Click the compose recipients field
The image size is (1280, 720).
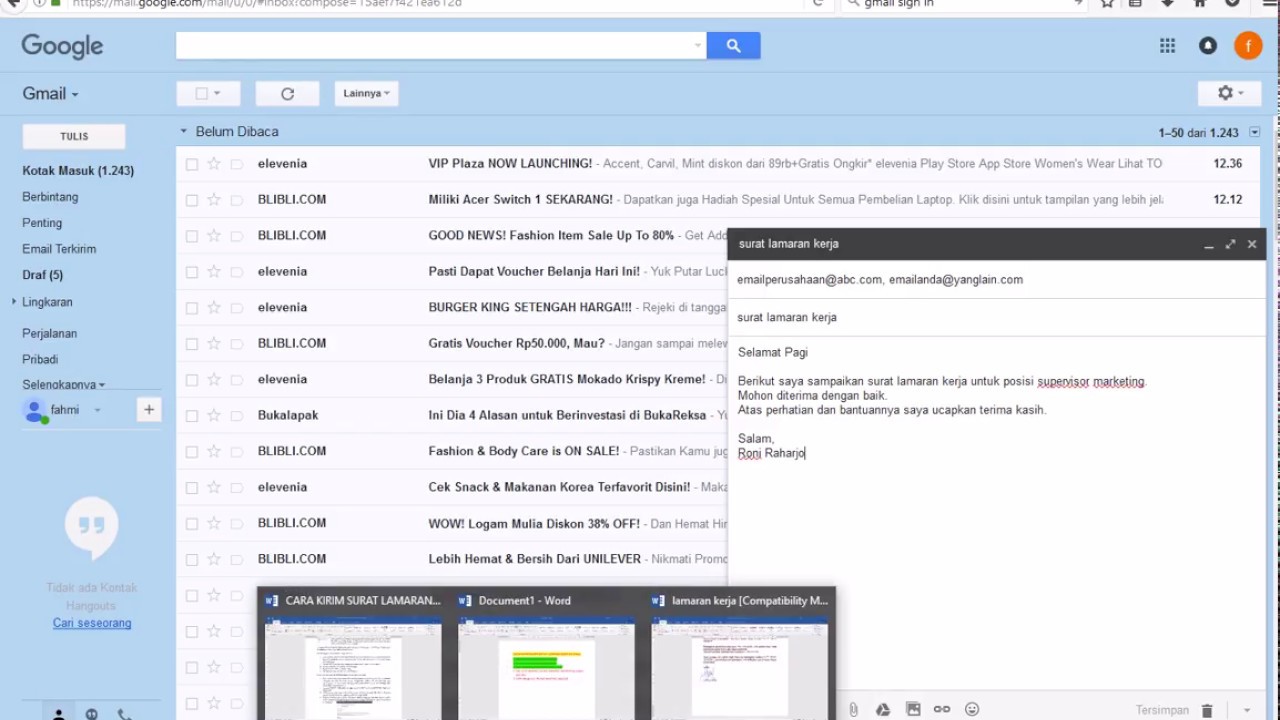pyautogui.click(x=996, y=280)
